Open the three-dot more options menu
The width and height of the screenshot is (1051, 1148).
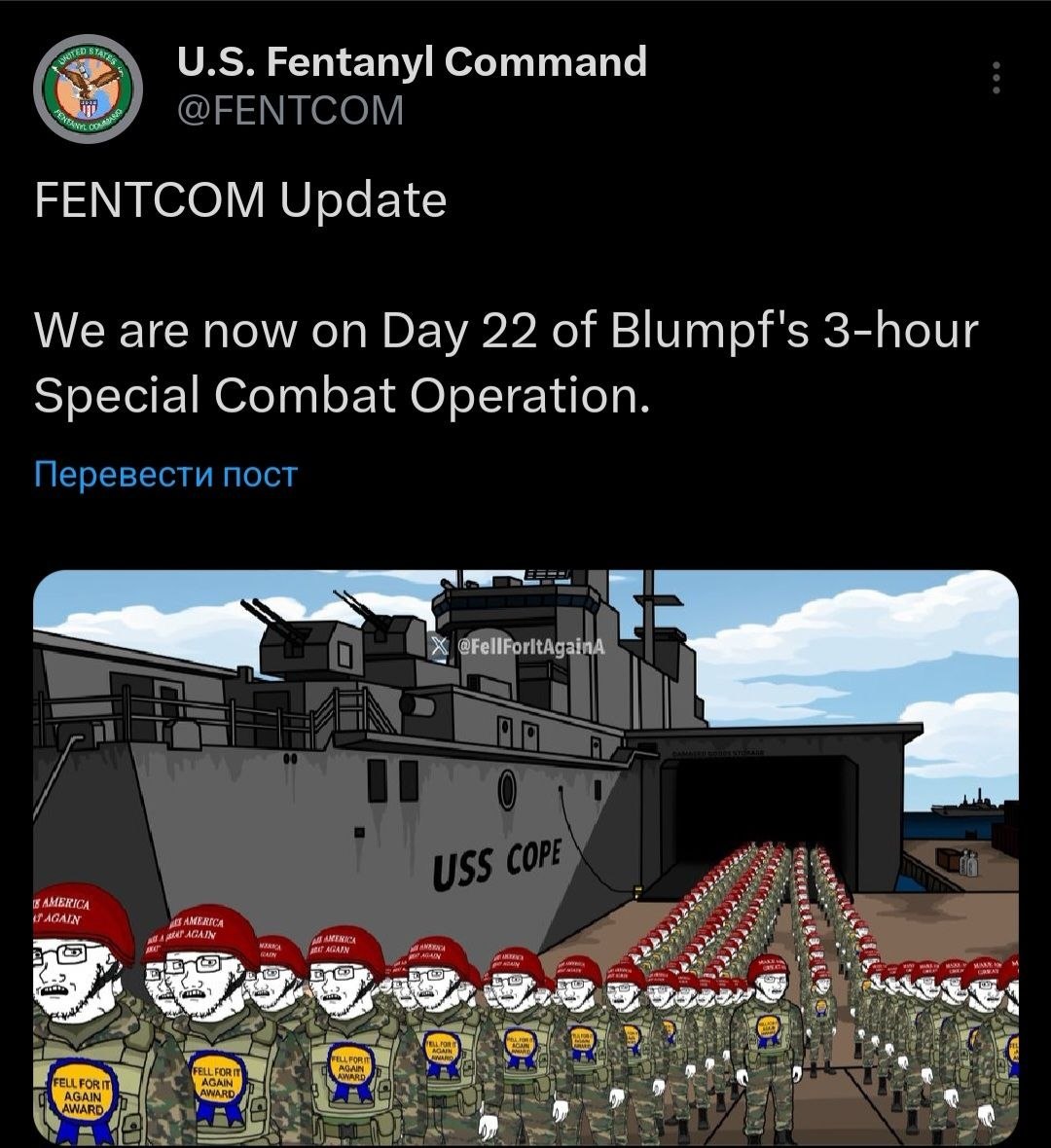(x=996, y=77)
